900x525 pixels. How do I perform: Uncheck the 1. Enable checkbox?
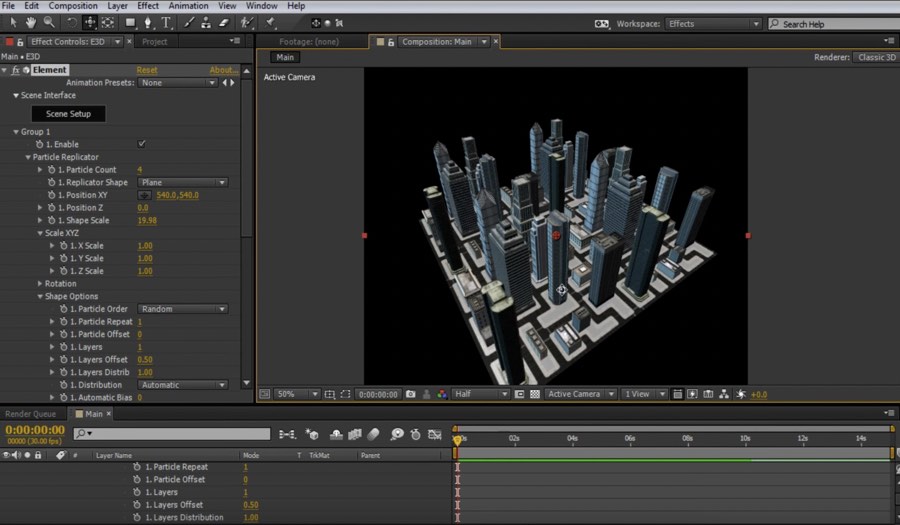click(x=141, y=144)
